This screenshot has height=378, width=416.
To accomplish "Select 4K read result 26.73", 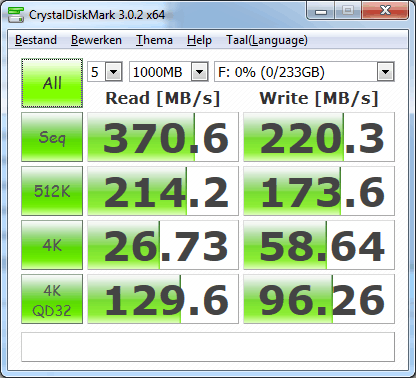I will click(163, 245).
